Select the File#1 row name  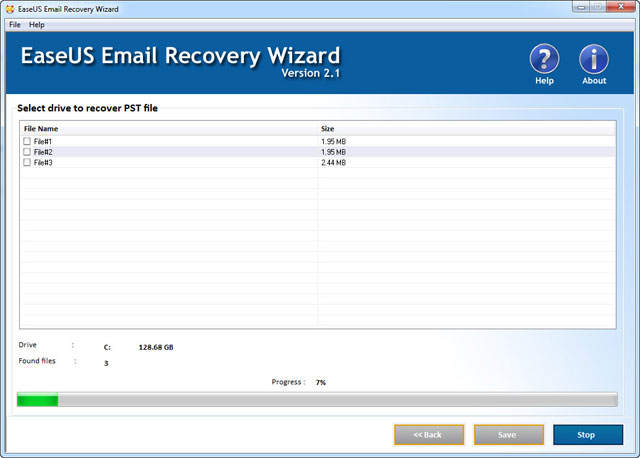(x=43, y=142)
